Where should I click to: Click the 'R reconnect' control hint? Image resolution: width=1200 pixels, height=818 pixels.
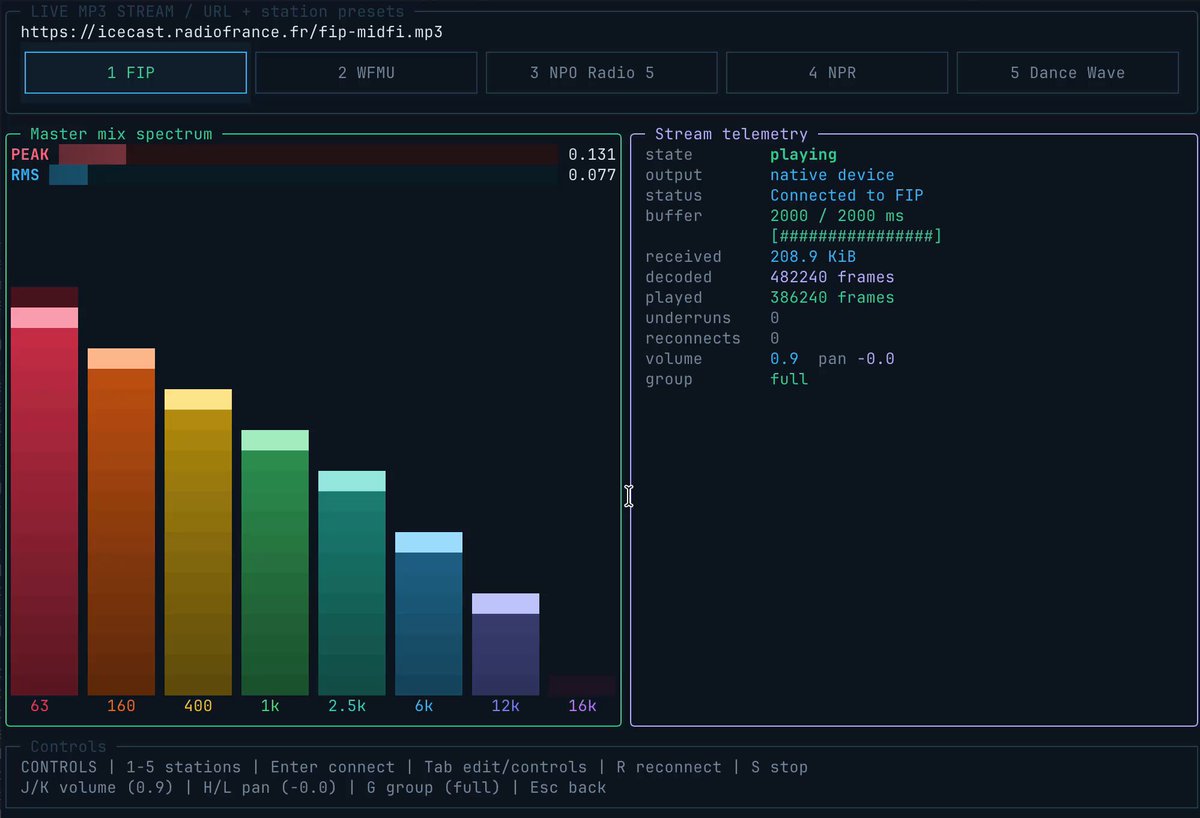click(669, 767)
